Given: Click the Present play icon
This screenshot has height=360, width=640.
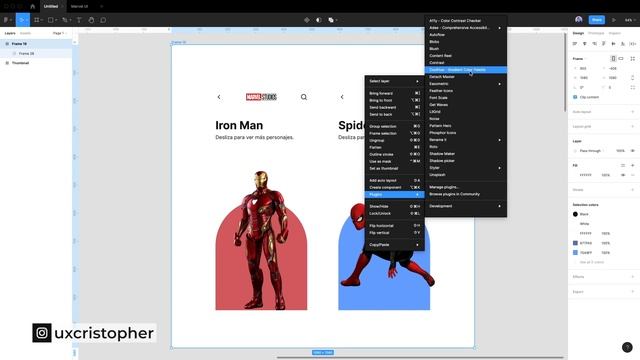Looking at the screenshot, I should (x=613, y=20).
